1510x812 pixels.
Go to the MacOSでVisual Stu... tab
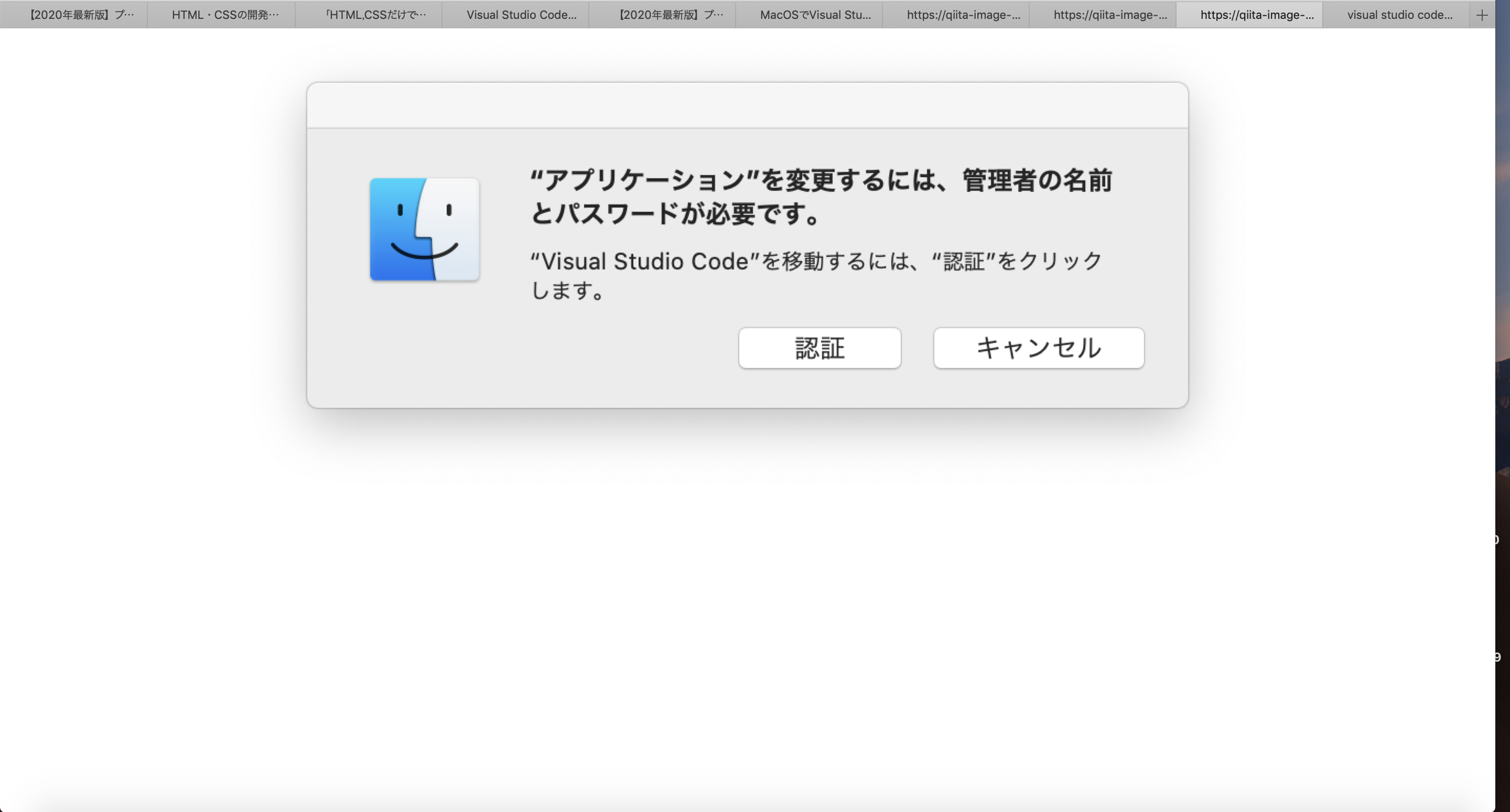815,15
